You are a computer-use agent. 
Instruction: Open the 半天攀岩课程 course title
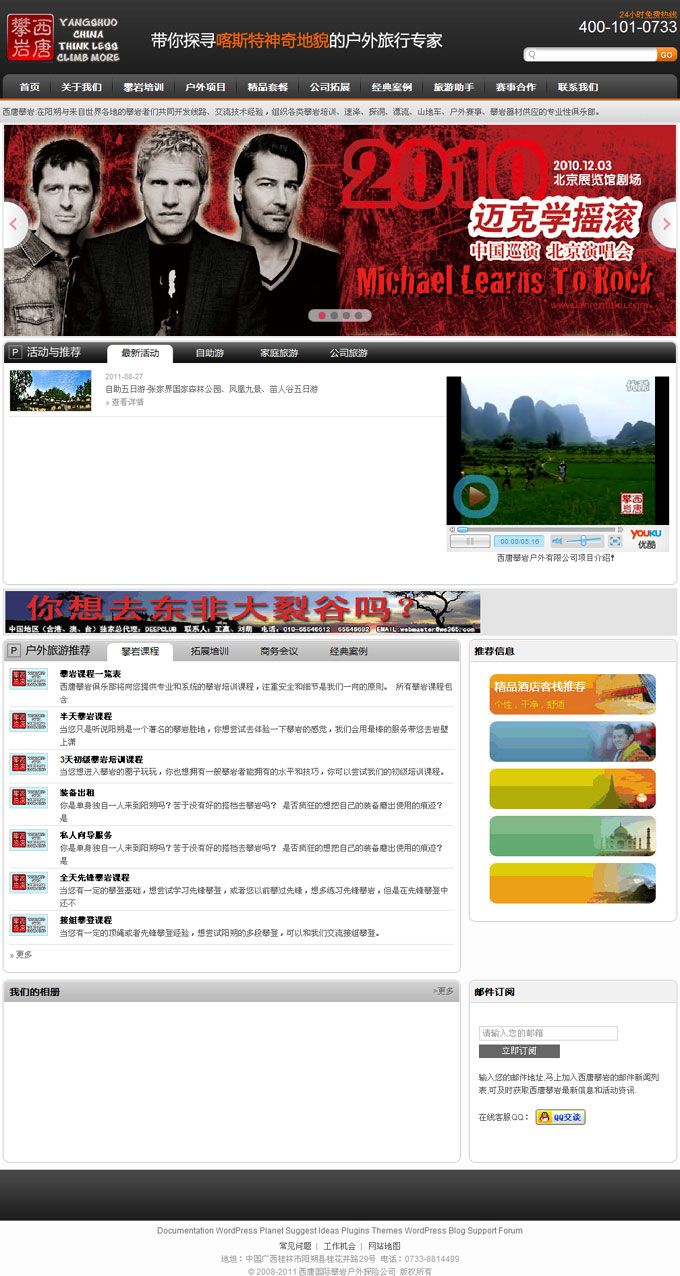85,716
